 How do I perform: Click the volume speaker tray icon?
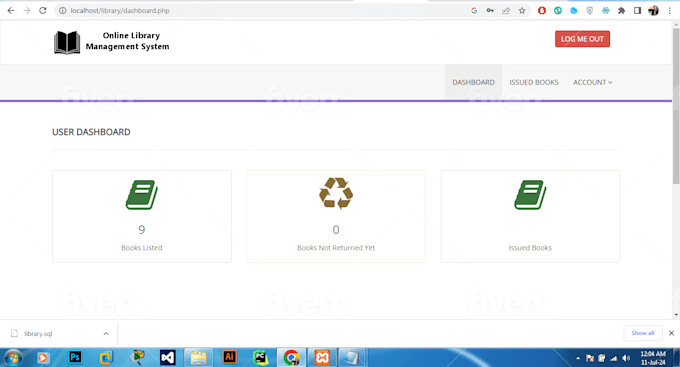click(626, 358)
